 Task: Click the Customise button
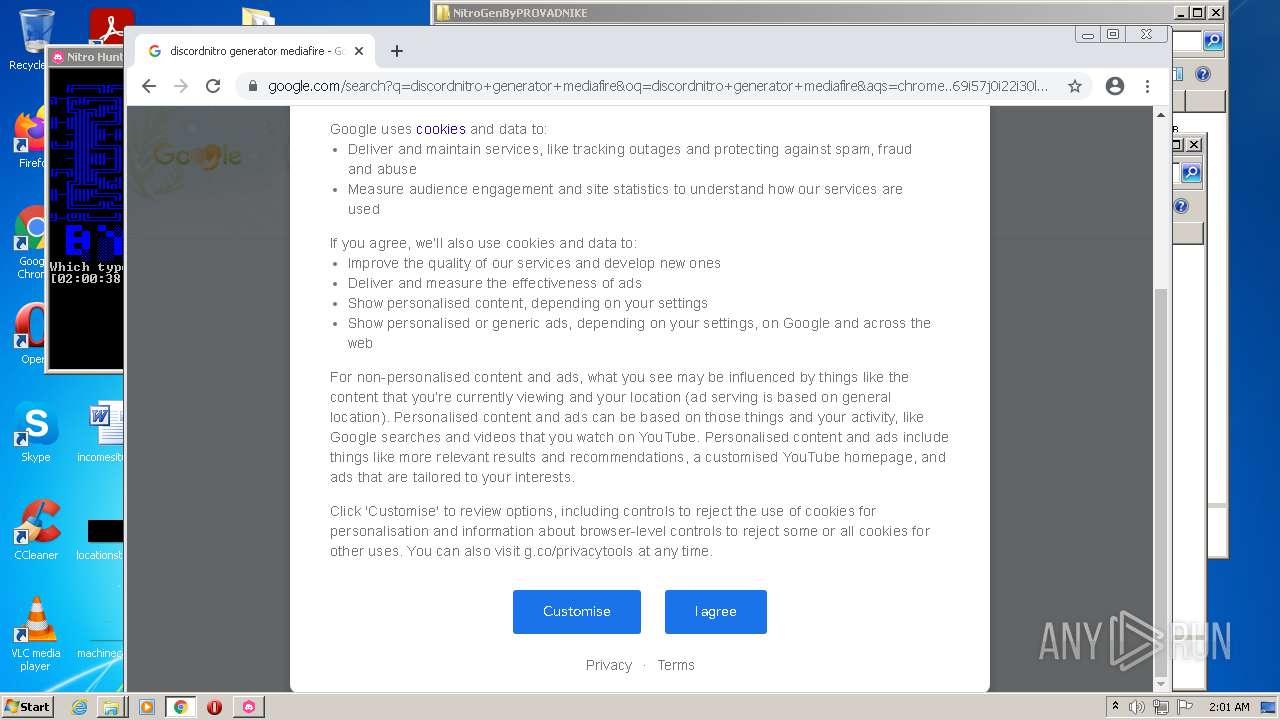point(577,612)
